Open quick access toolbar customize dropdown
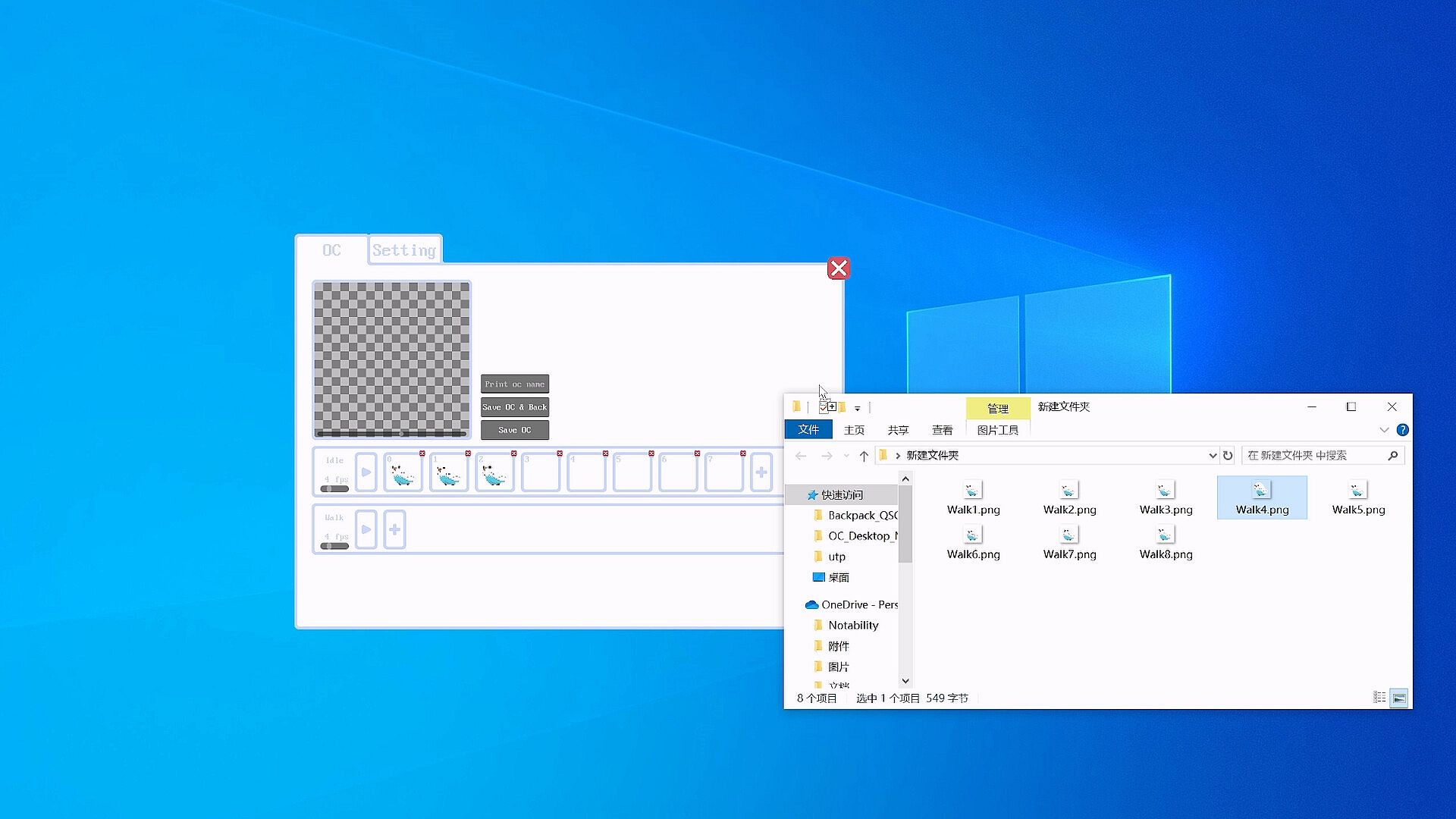This screenshot has width=1456, height=819. 858,408
